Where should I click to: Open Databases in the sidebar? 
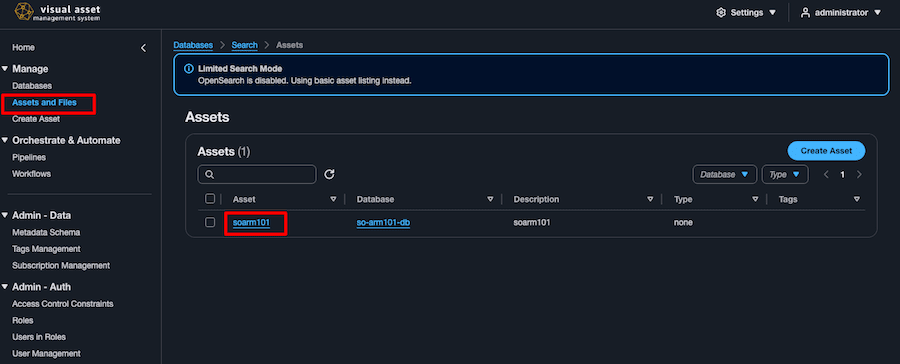pyautogui.click(x=32, y=86)
